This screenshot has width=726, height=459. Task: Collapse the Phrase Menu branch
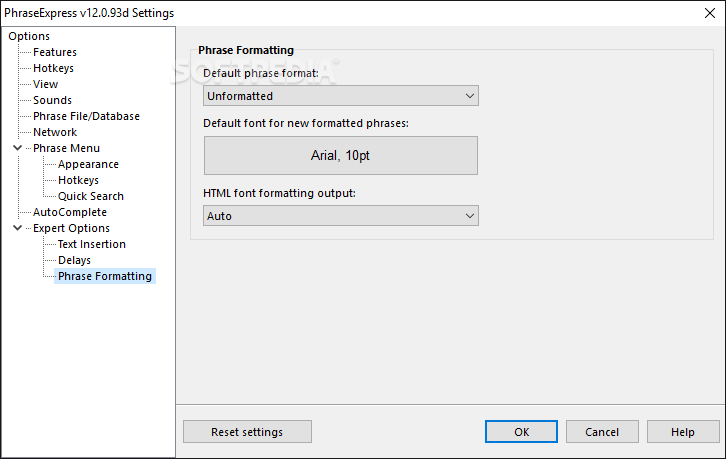tap(18, 148)
